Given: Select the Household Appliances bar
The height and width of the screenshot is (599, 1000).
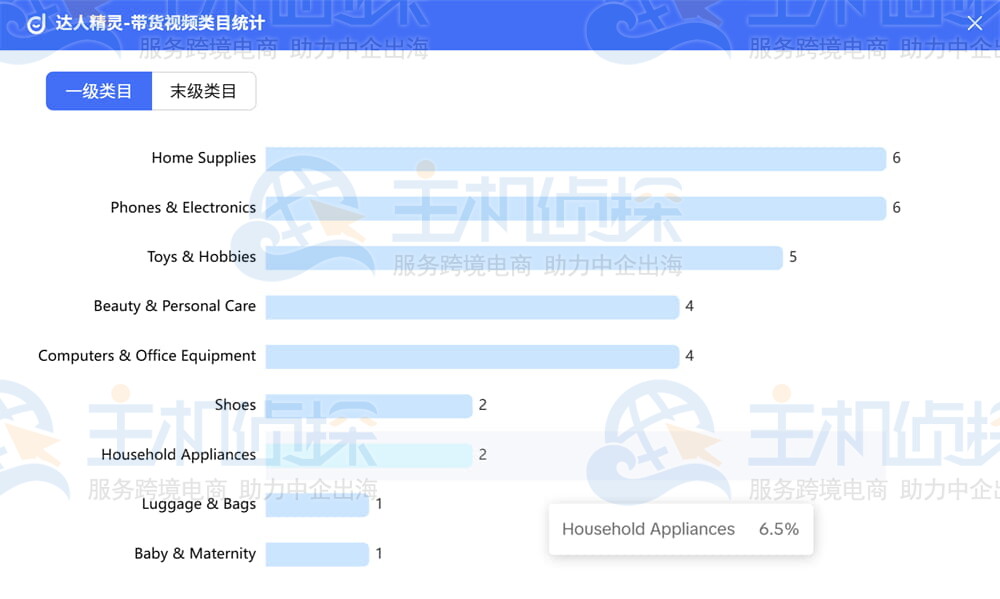Looking at the screenshot, I should tap(365, 454).
